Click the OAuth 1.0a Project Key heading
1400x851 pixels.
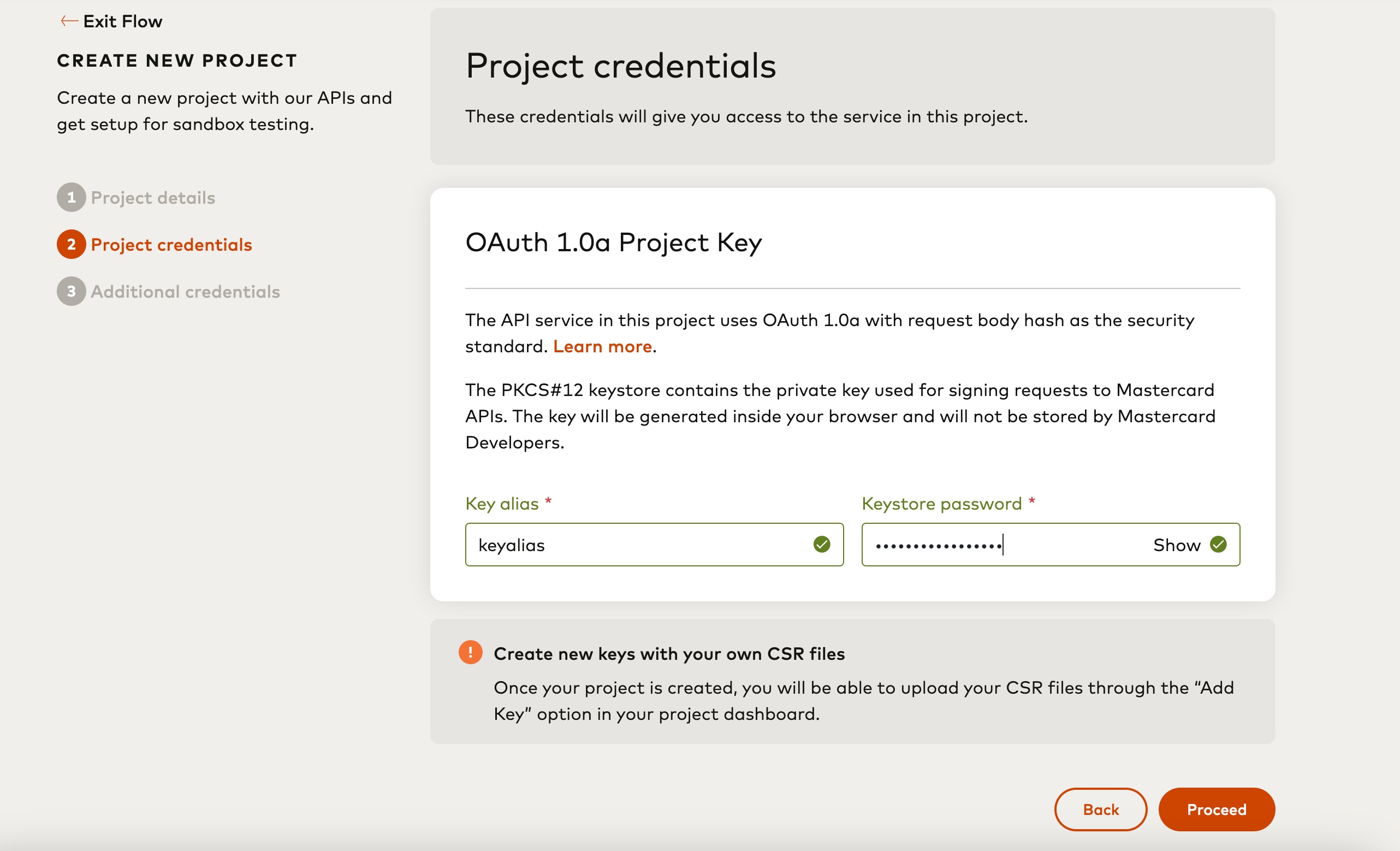613,243
